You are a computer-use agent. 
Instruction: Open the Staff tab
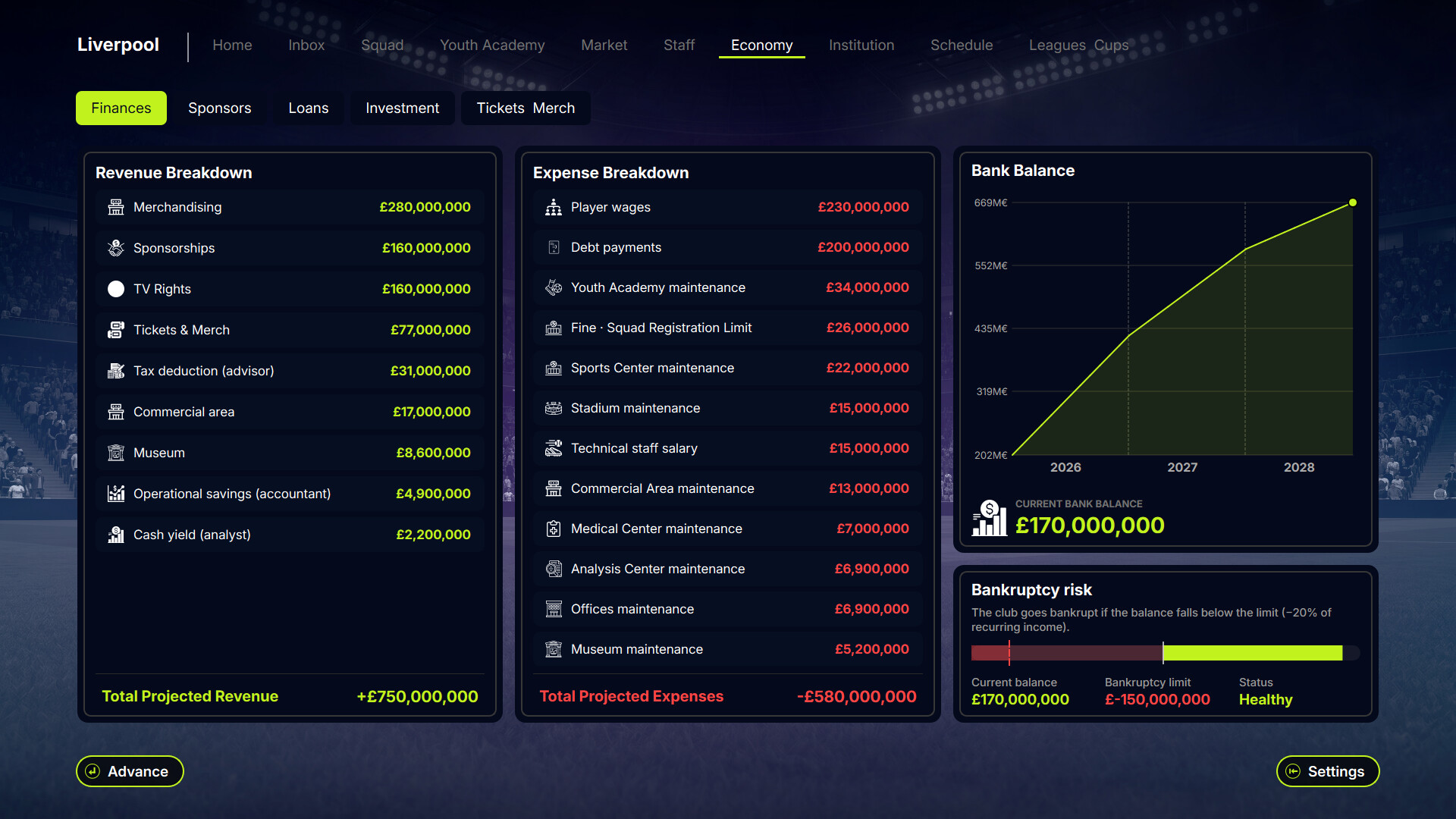coord(679,45)
